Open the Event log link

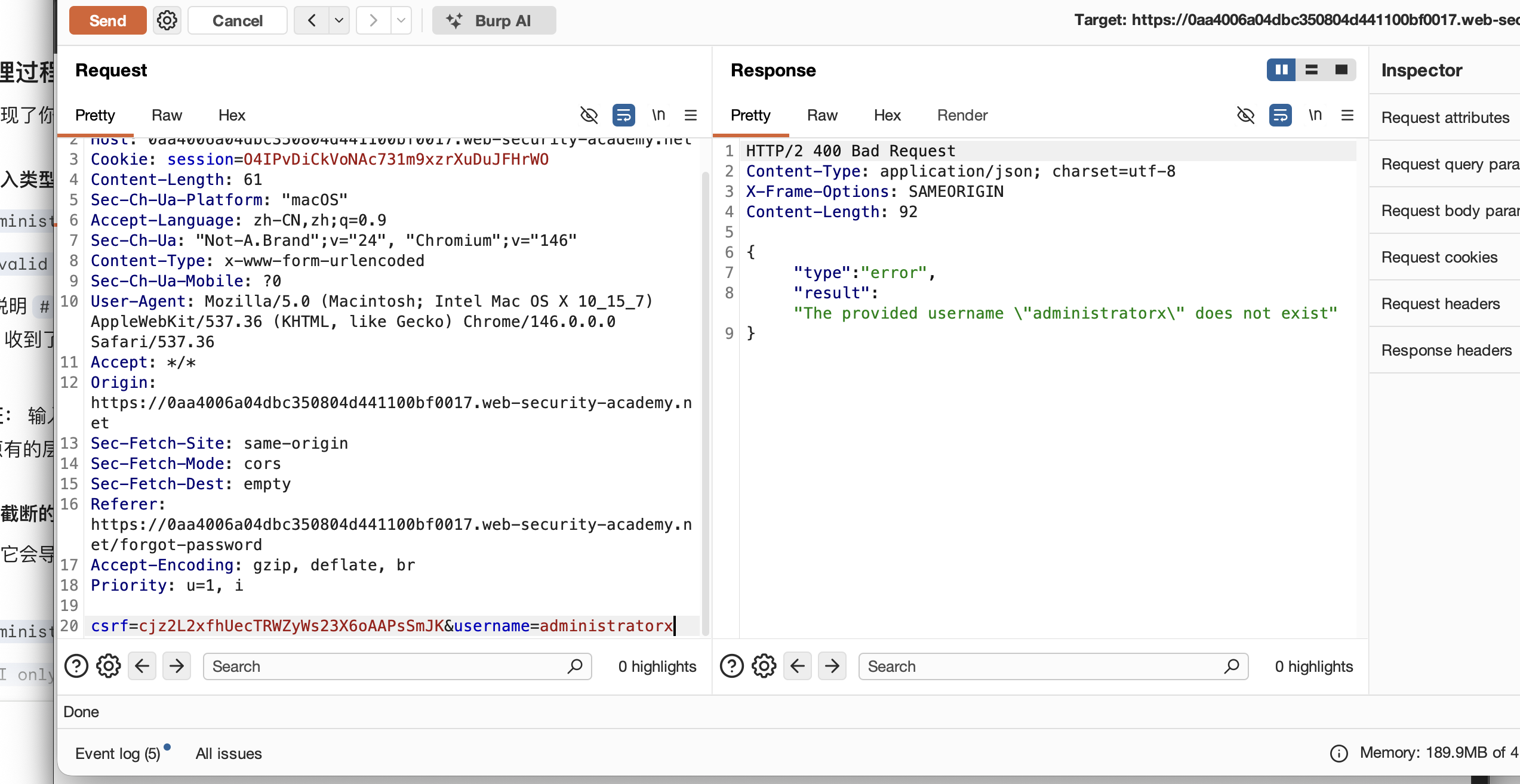[118, 753]
